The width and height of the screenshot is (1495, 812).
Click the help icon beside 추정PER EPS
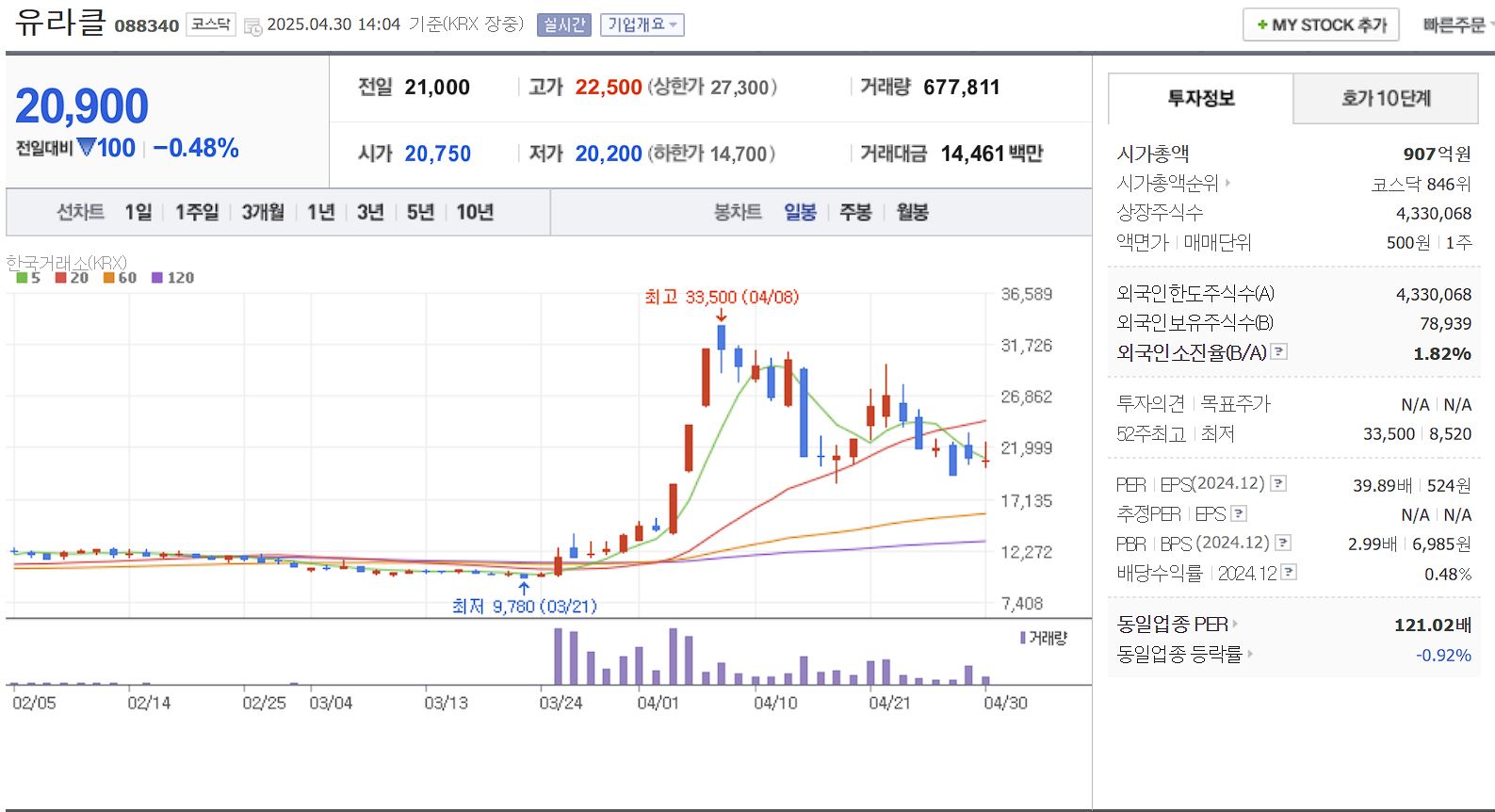point(1239,513)
